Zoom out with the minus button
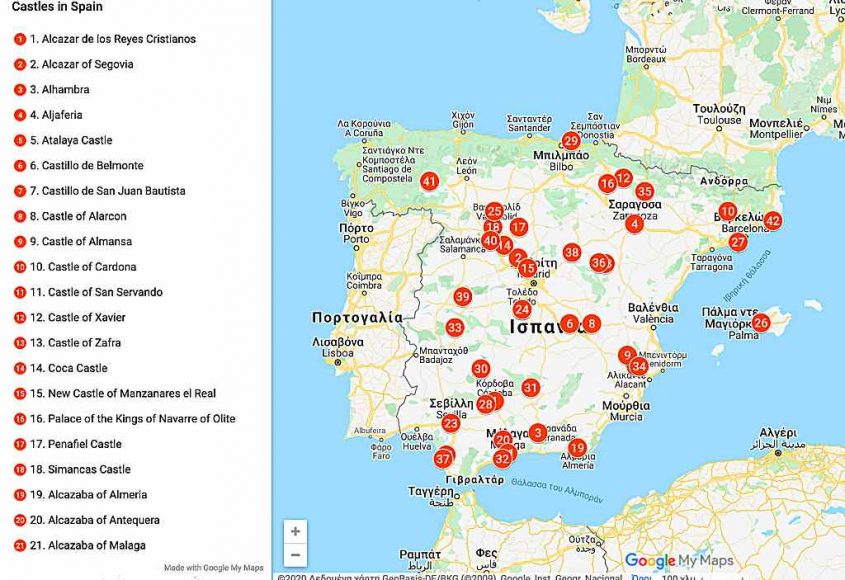Viewport: 845px width, 580px height. point(295,554)
